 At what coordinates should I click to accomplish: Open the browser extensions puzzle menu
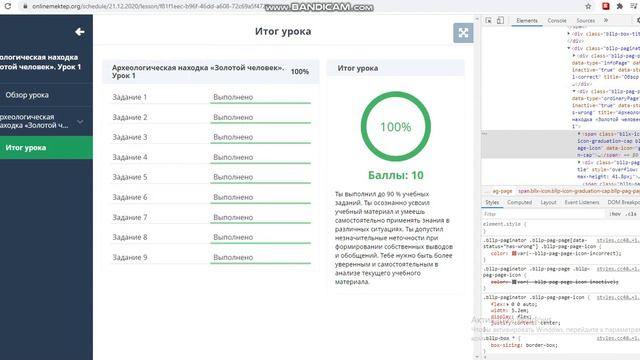tap(620, 6)
